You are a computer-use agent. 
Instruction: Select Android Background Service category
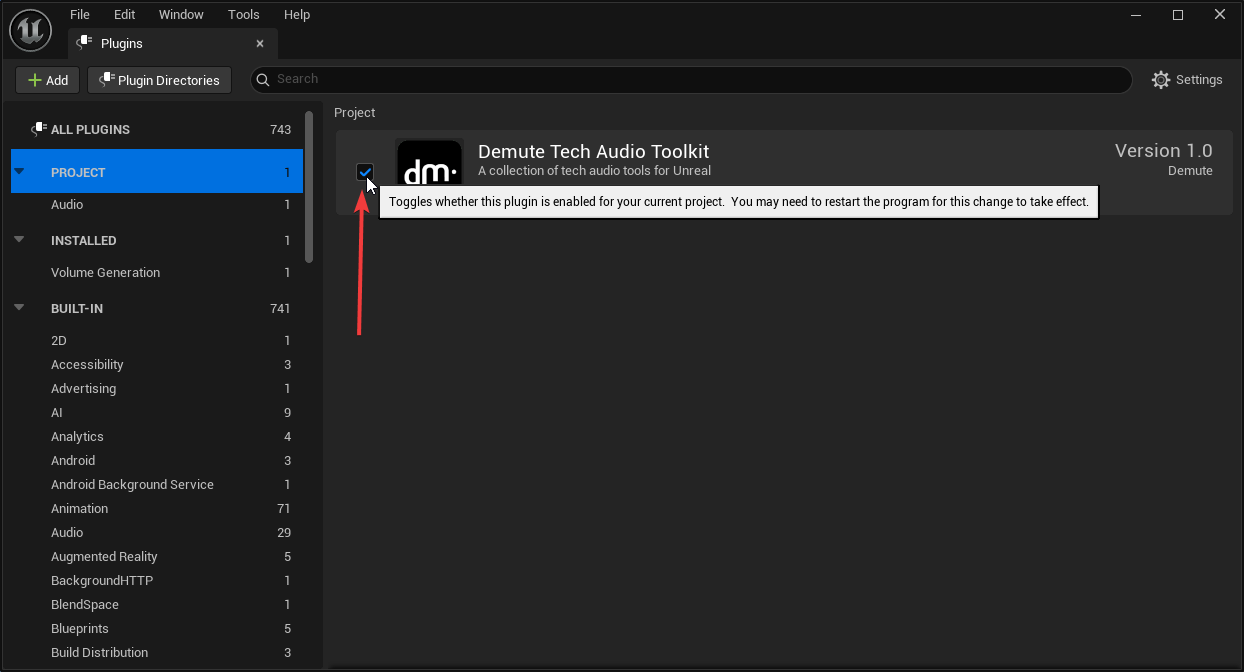tap(157, 485)
